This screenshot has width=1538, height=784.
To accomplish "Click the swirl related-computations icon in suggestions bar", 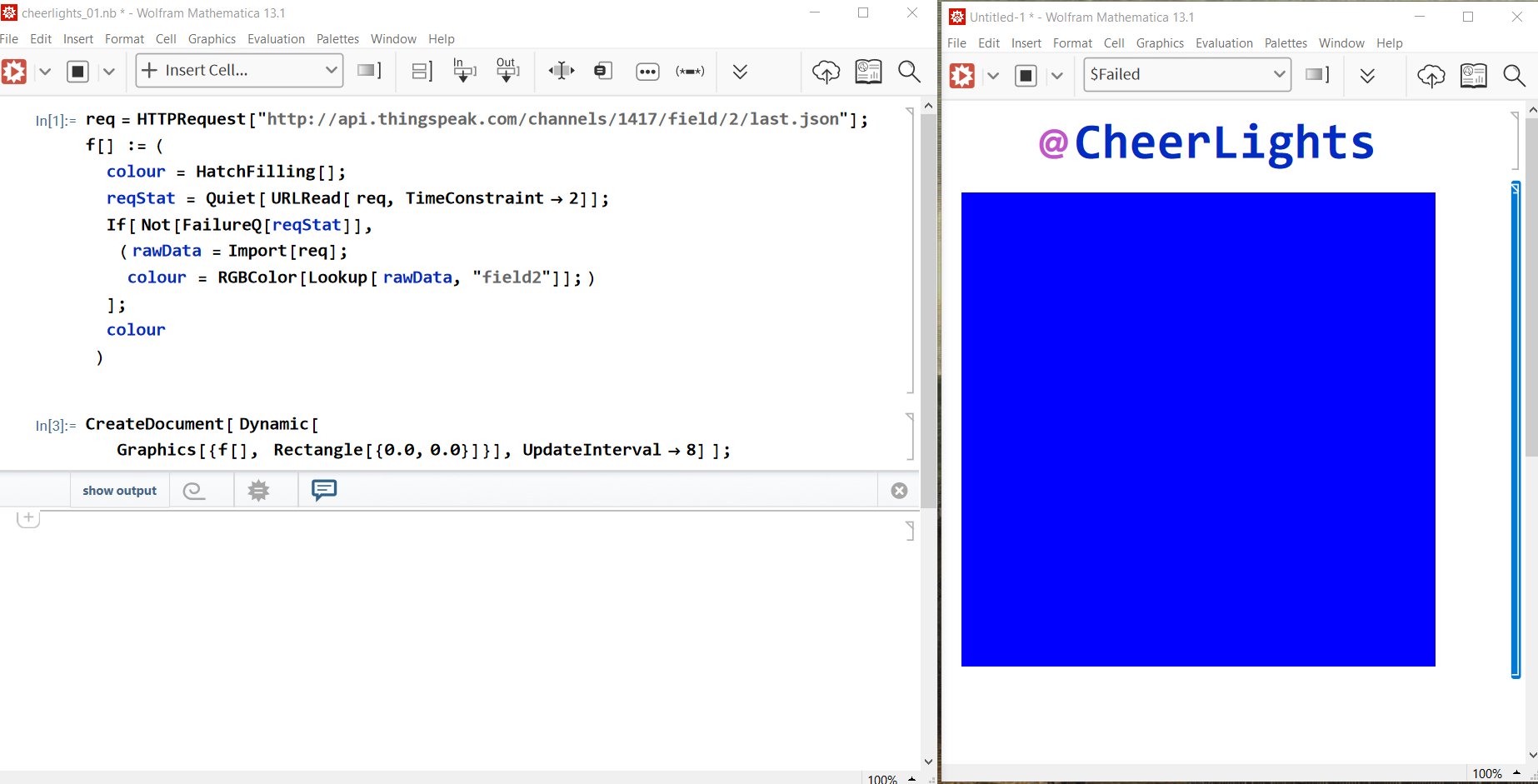I will point(194,491).
